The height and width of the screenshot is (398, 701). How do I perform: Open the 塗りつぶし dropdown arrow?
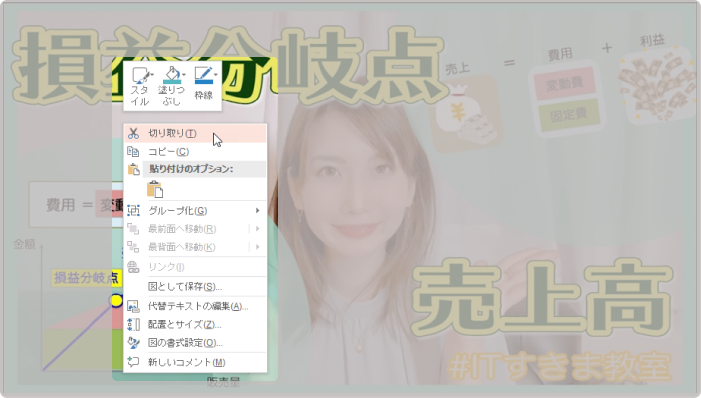(x=184, y=75)
